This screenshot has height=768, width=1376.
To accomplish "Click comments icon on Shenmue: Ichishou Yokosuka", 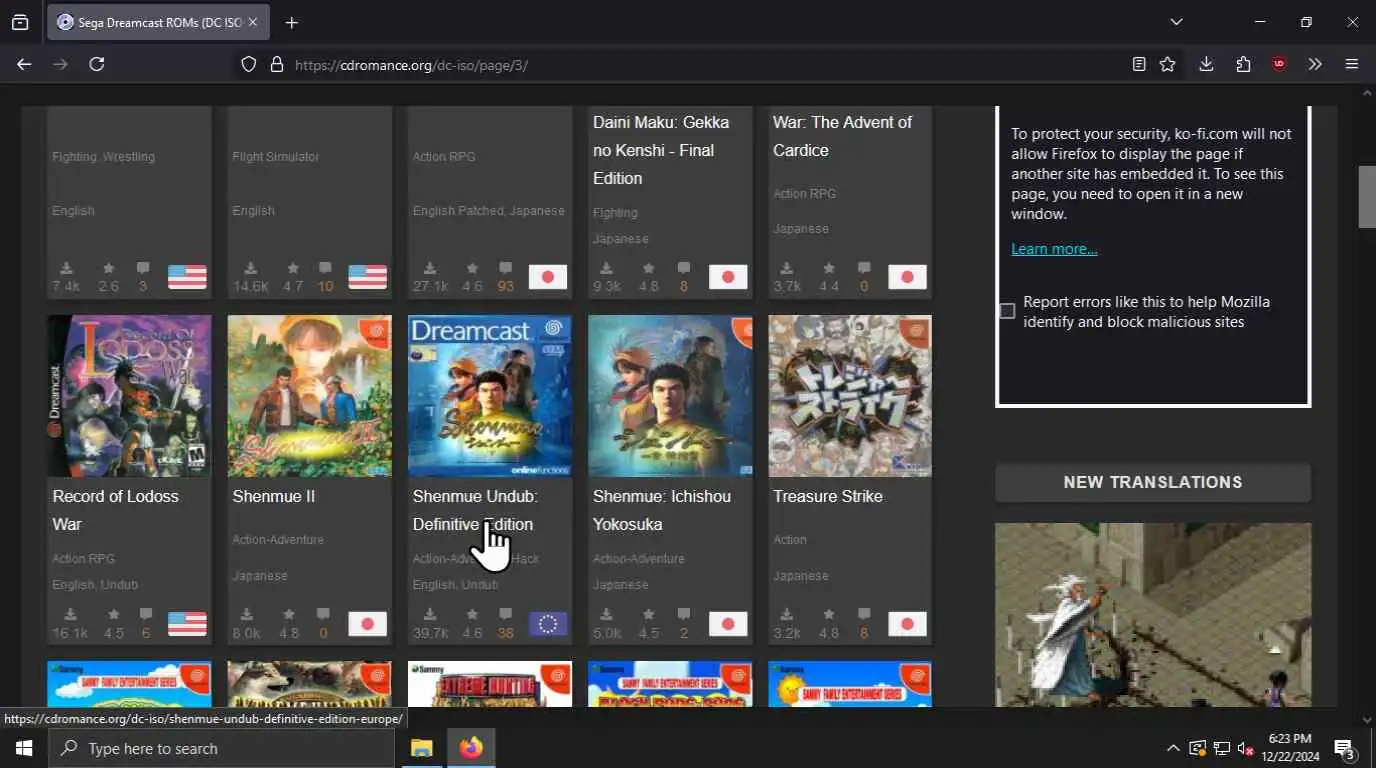I will 684,614.
